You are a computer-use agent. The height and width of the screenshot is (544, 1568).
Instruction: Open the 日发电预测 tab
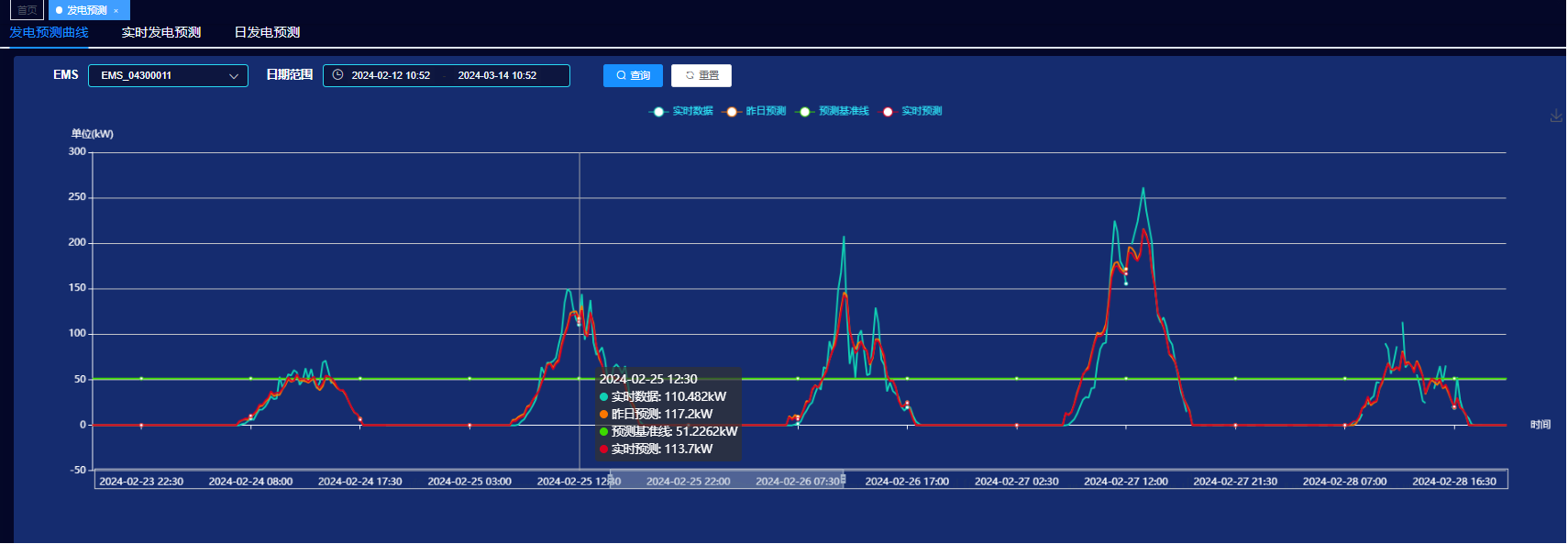coord(267,32)
